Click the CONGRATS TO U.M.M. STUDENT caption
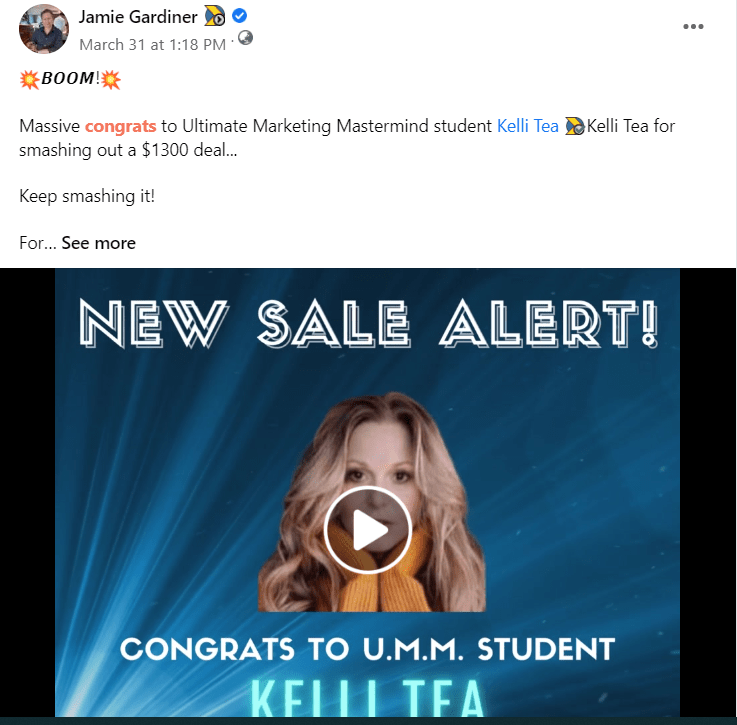Viewport: 737px width, 725px height. coord(368,649)
